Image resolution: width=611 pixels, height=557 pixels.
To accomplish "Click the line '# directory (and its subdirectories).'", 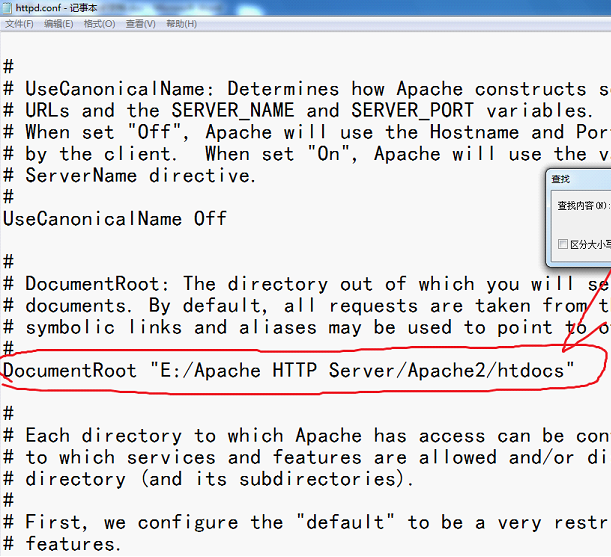I will pyautogui.click(x=208, y=479).
